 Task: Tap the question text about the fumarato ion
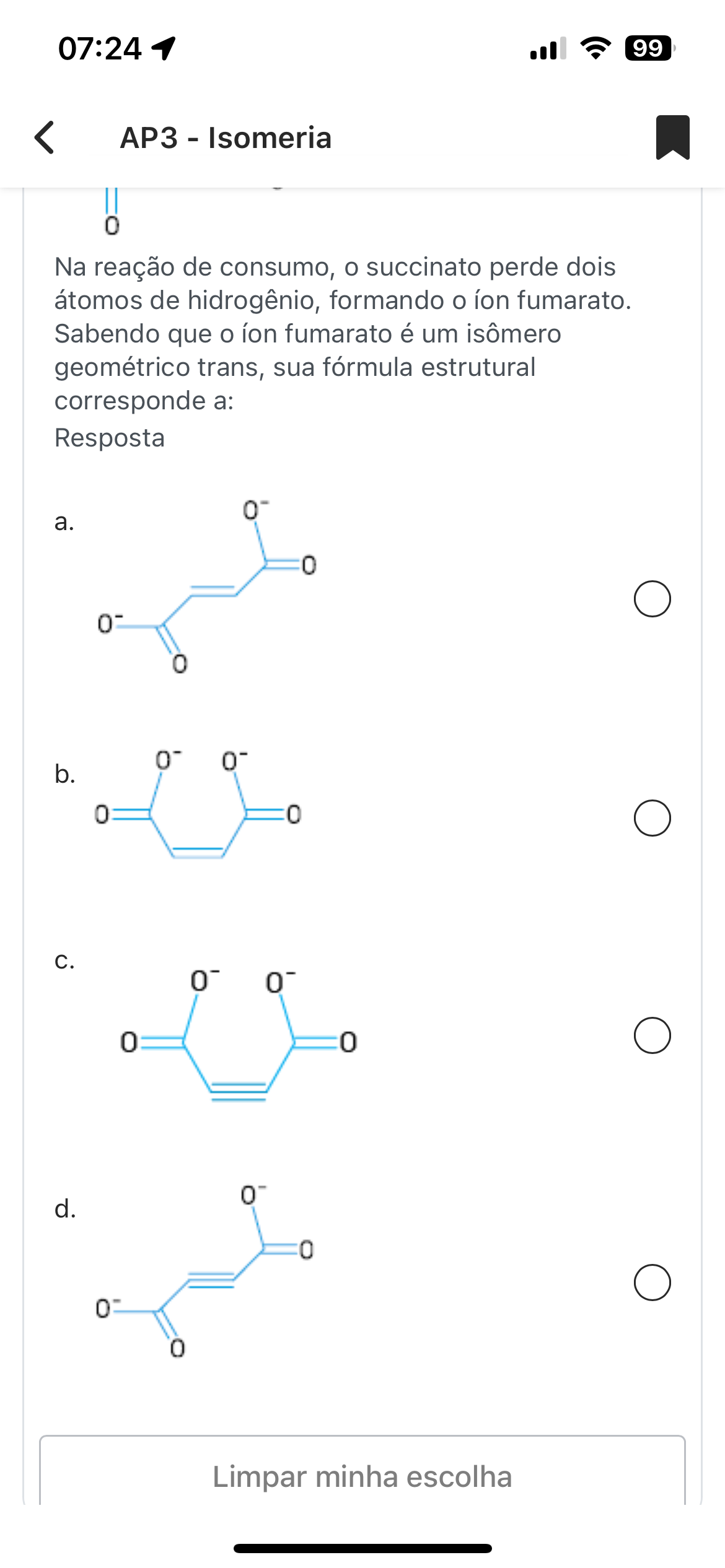pyautogui.click(x=342, y=333)
